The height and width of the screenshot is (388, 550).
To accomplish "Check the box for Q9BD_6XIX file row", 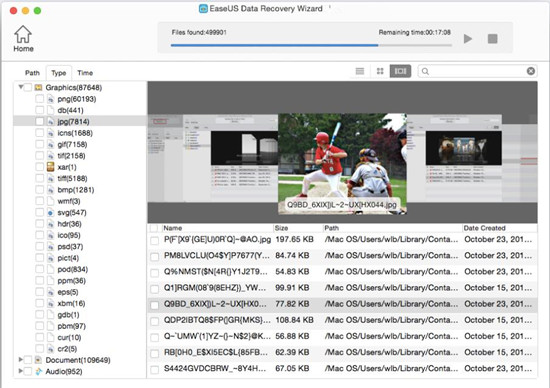I will [154, 305].
